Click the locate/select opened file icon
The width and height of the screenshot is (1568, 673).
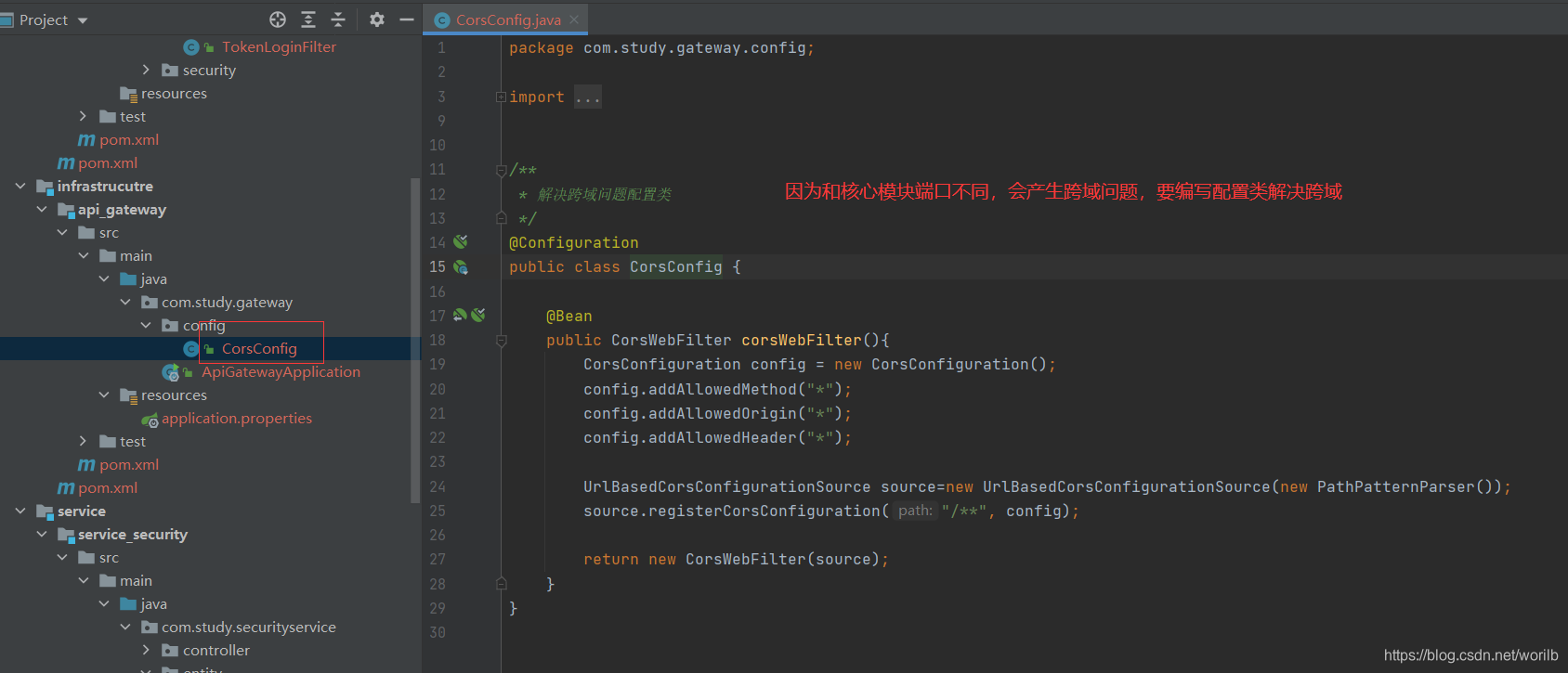[x=278, y=19]
